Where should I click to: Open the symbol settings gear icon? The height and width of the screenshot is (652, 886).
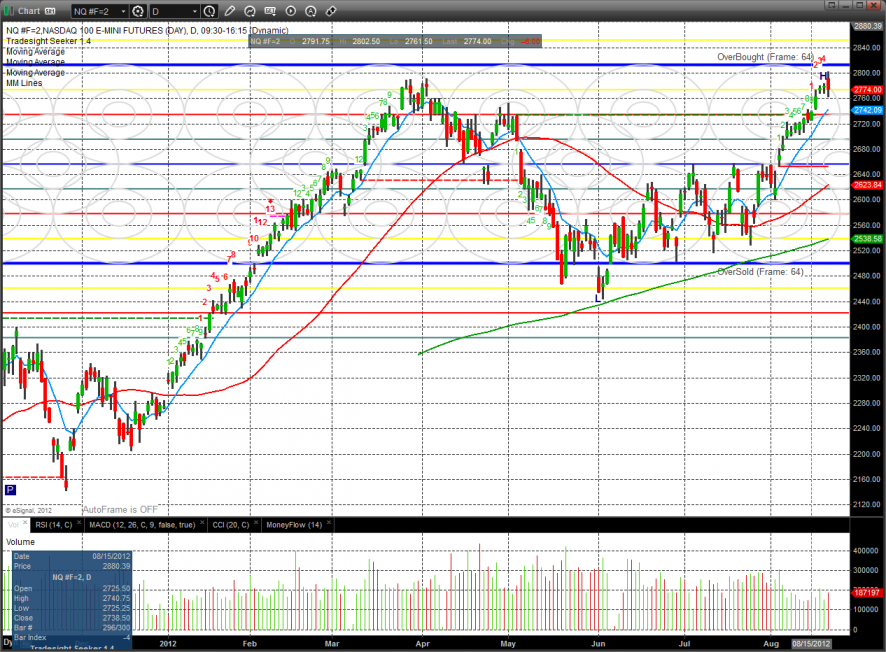[138, 11]
